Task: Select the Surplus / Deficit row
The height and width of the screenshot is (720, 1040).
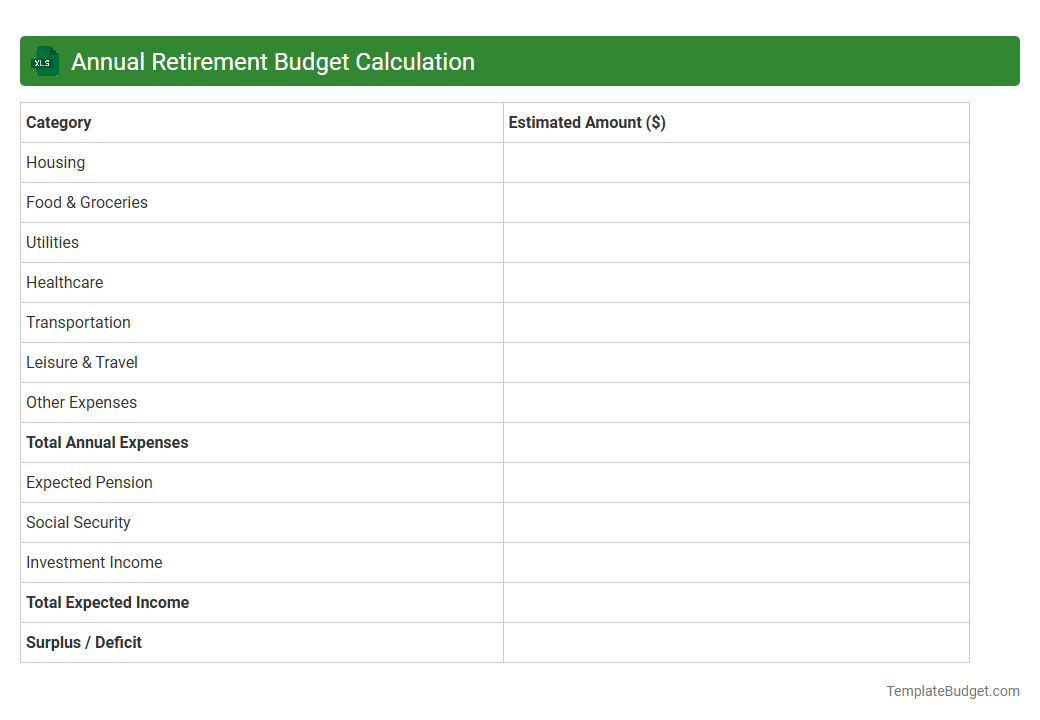Action: 83,642
